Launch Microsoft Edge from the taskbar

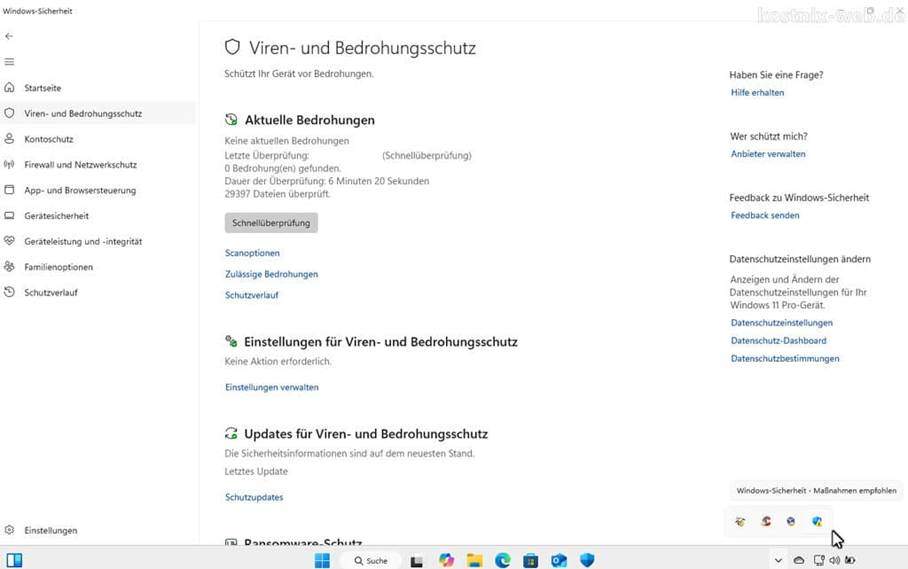503,560
